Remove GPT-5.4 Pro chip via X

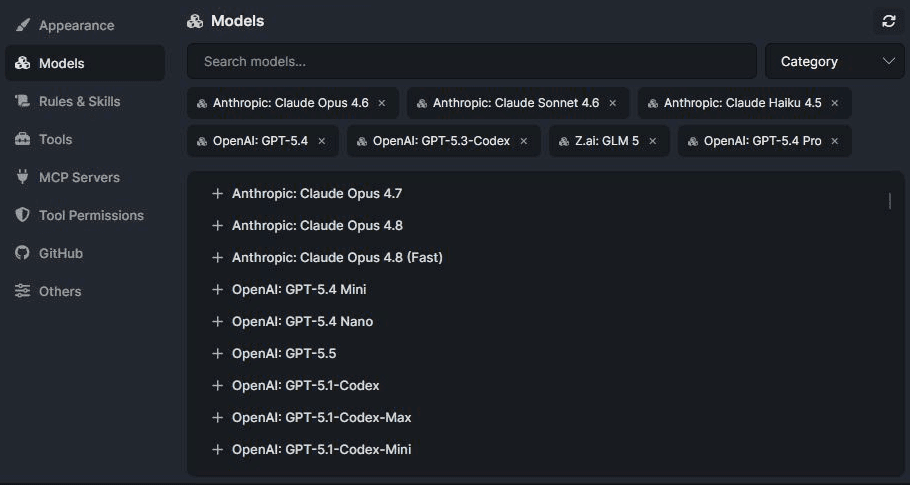coord(835,141)
